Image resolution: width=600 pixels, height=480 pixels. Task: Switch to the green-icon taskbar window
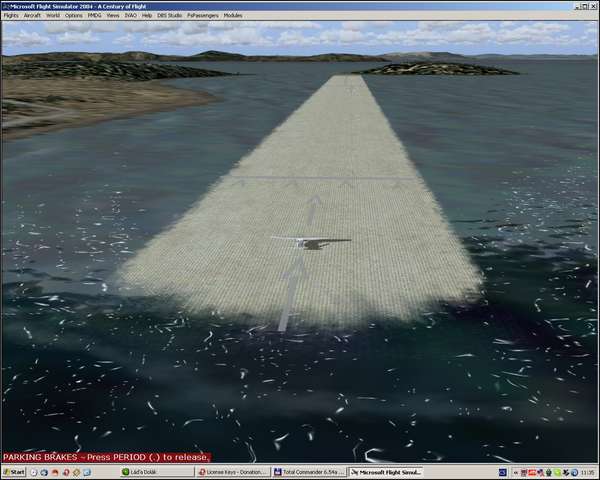click(157, 472)
